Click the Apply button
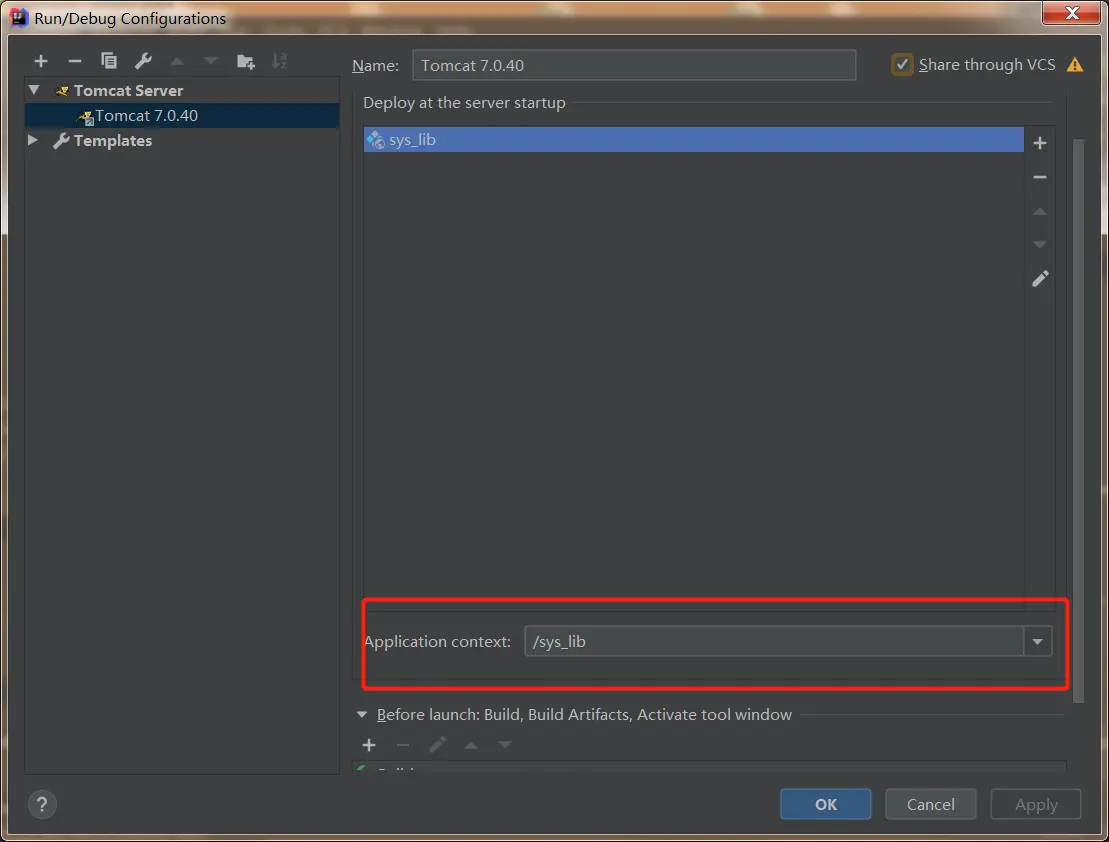The image size is (1109, 842). coord(1035,804)
